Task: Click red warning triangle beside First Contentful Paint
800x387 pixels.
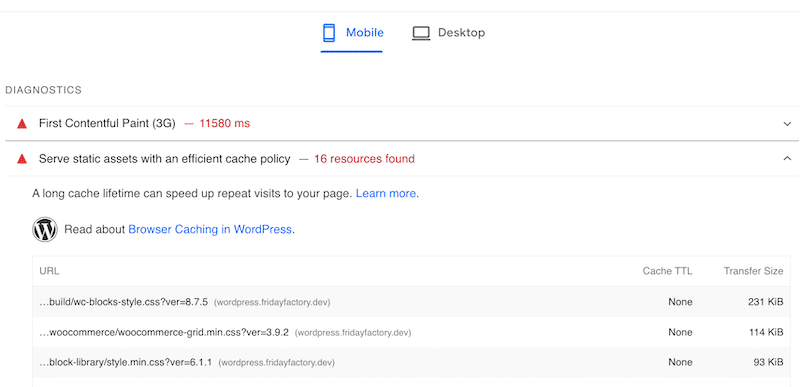Action: pyautogui.click(x=21, y=123)
